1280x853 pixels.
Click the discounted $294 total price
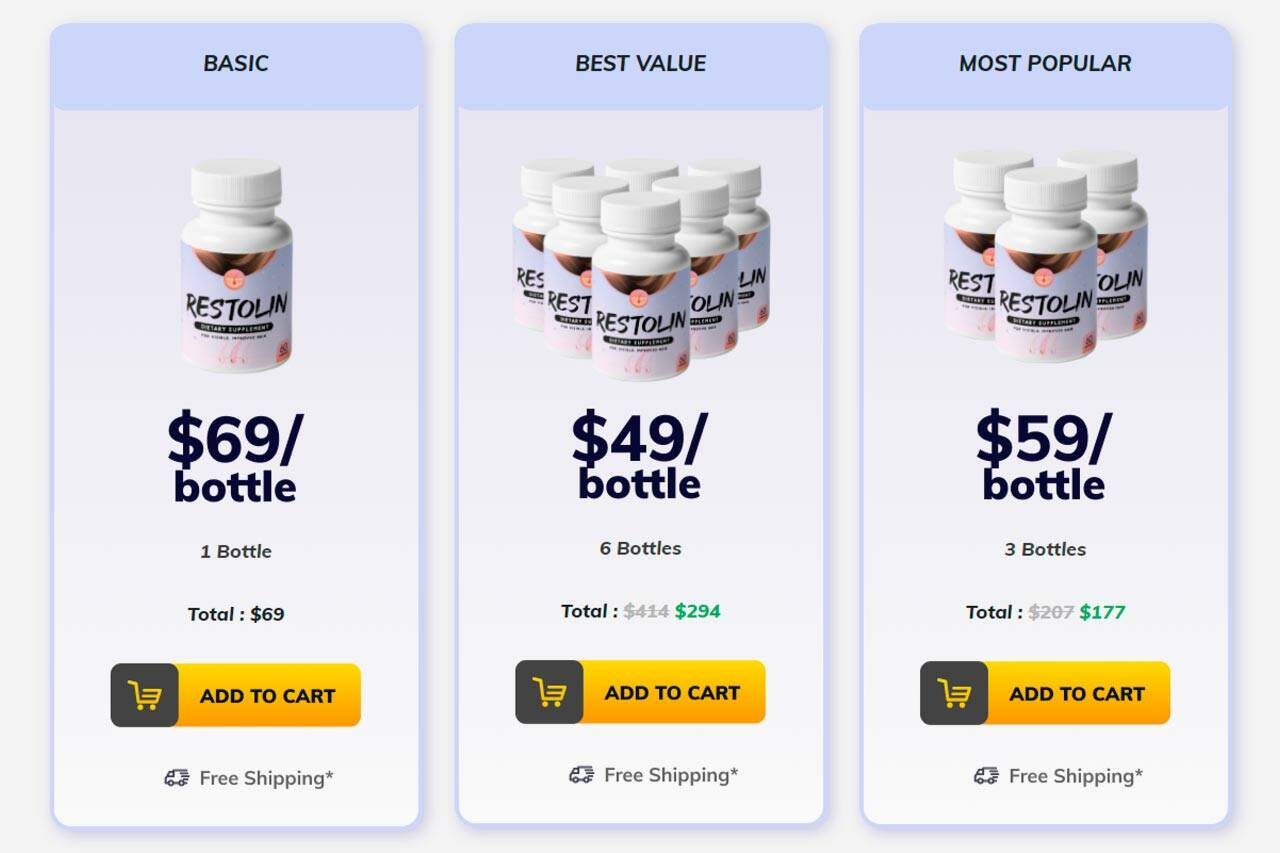pyautogui.click(x=697, y=611)
